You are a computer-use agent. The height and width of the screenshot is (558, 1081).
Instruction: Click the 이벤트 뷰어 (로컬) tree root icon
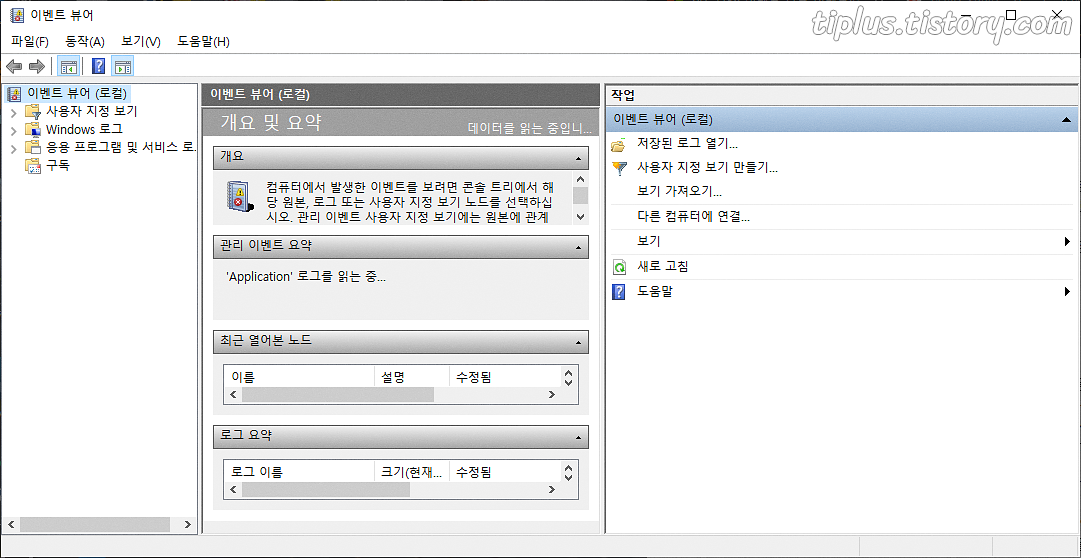[x=15, y=93]
